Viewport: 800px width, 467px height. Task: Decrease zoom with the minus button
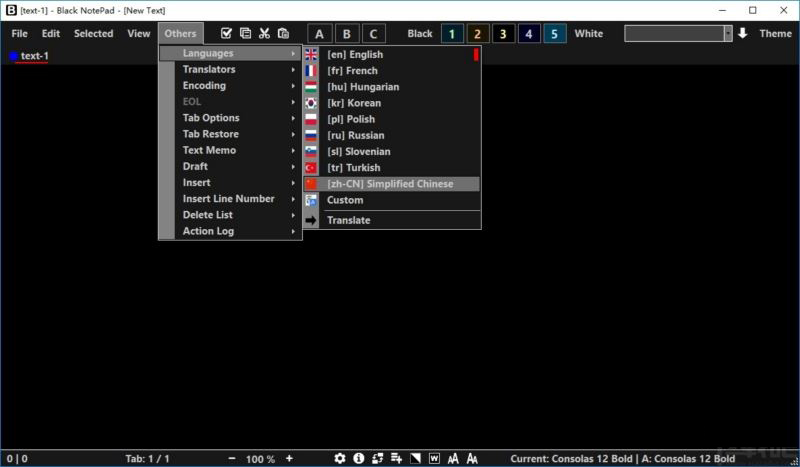232,458
